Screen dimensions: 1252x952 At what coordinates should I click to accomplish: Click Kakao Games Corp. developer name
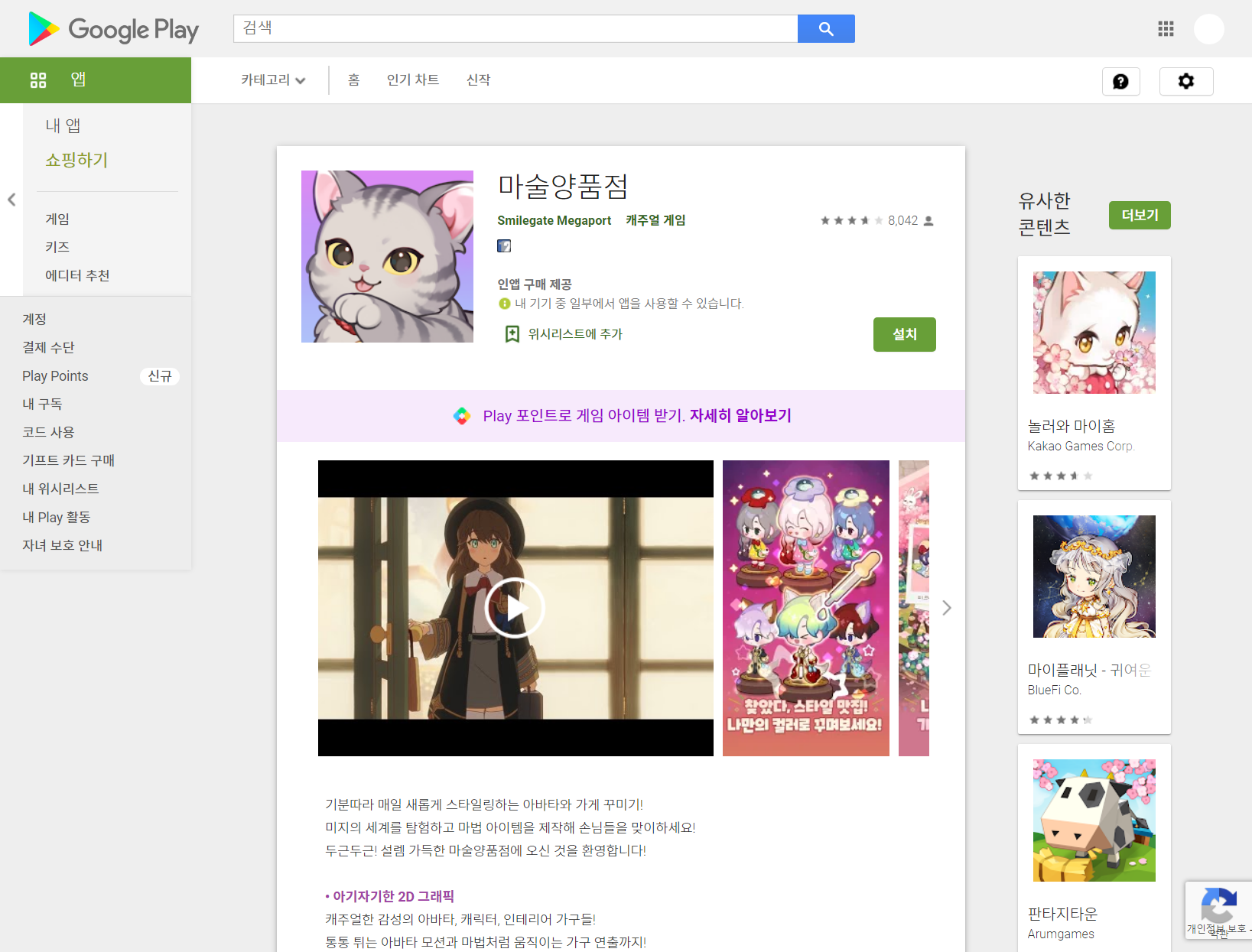(x=1081, y=447)
